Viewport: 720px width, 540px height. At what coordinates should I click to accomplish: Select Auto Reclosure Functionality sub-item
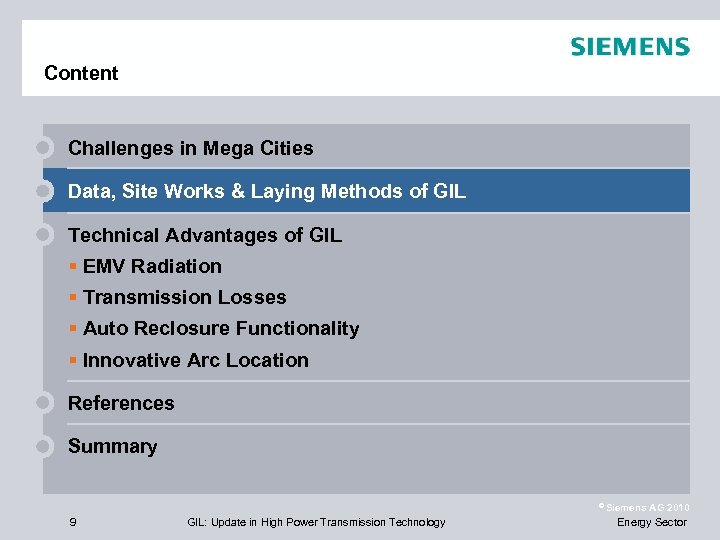click(x=221, y=329)
